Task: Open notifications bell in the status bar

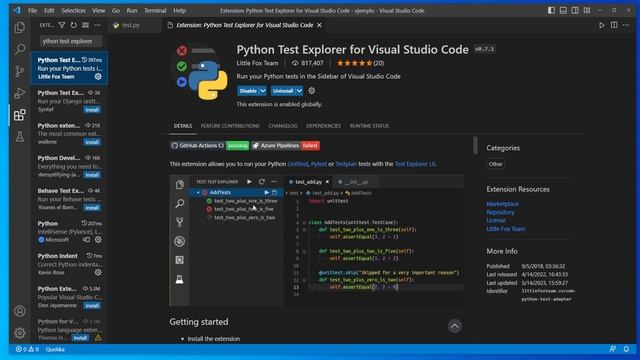Action: coord(626,349)
